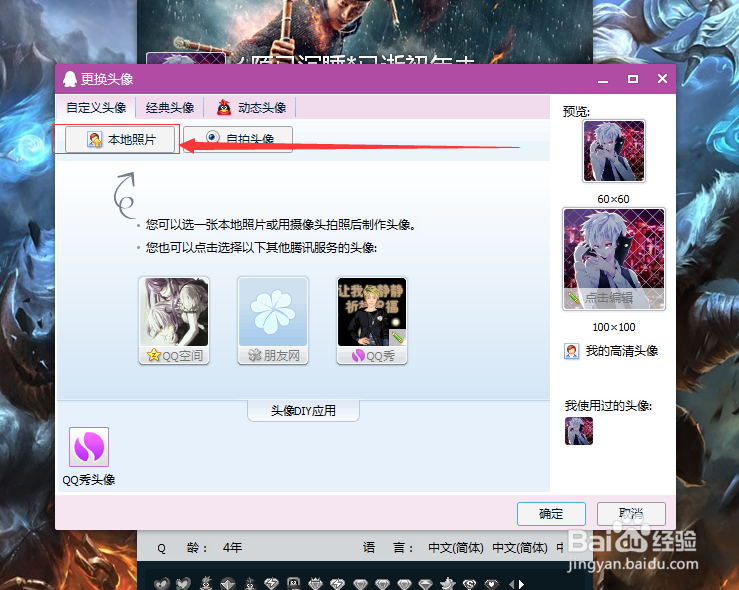Viewport: 739px width, 590px height.
Task: Click the 100×100 size label
Action: 614,327
